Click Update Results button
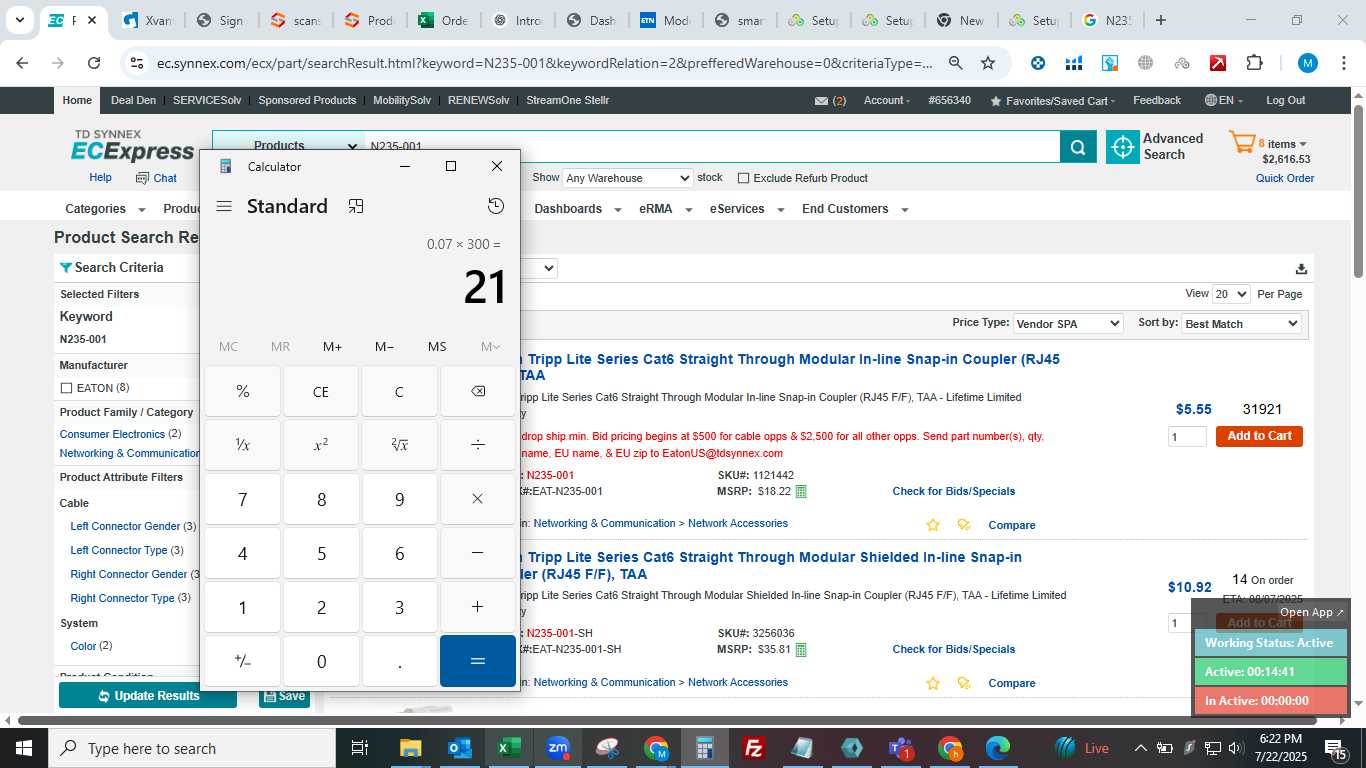Viewport: 1366px width, 768px height. point(148,696)
